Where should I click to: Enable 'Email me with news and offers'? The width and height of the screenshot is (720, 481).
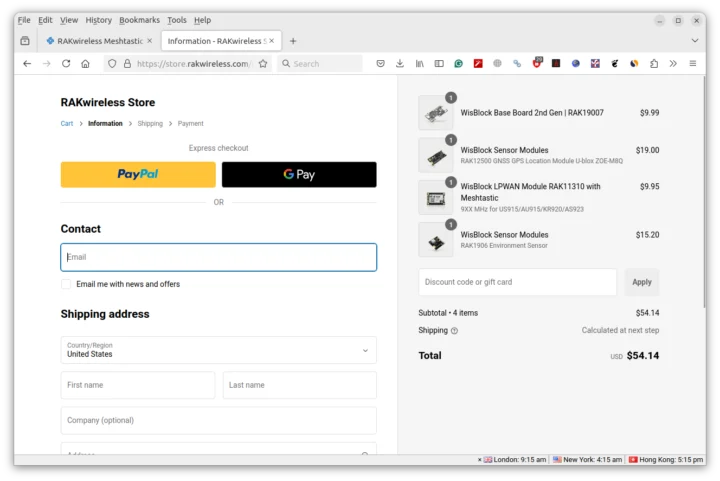(x=66, y=284)
